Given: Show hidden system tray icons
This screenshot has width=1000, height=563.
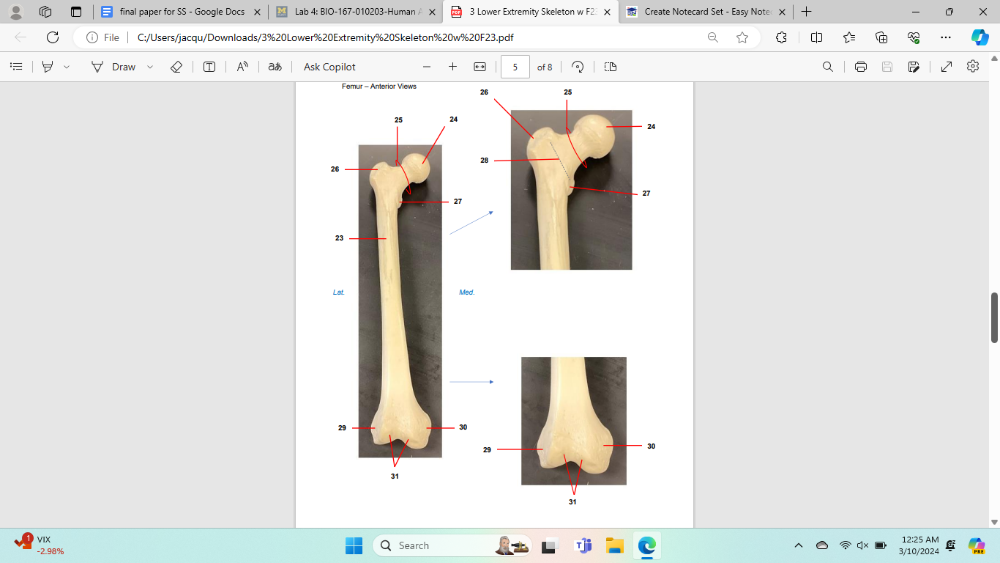Looking at the screenshot, I should click(x=798, y=545).
